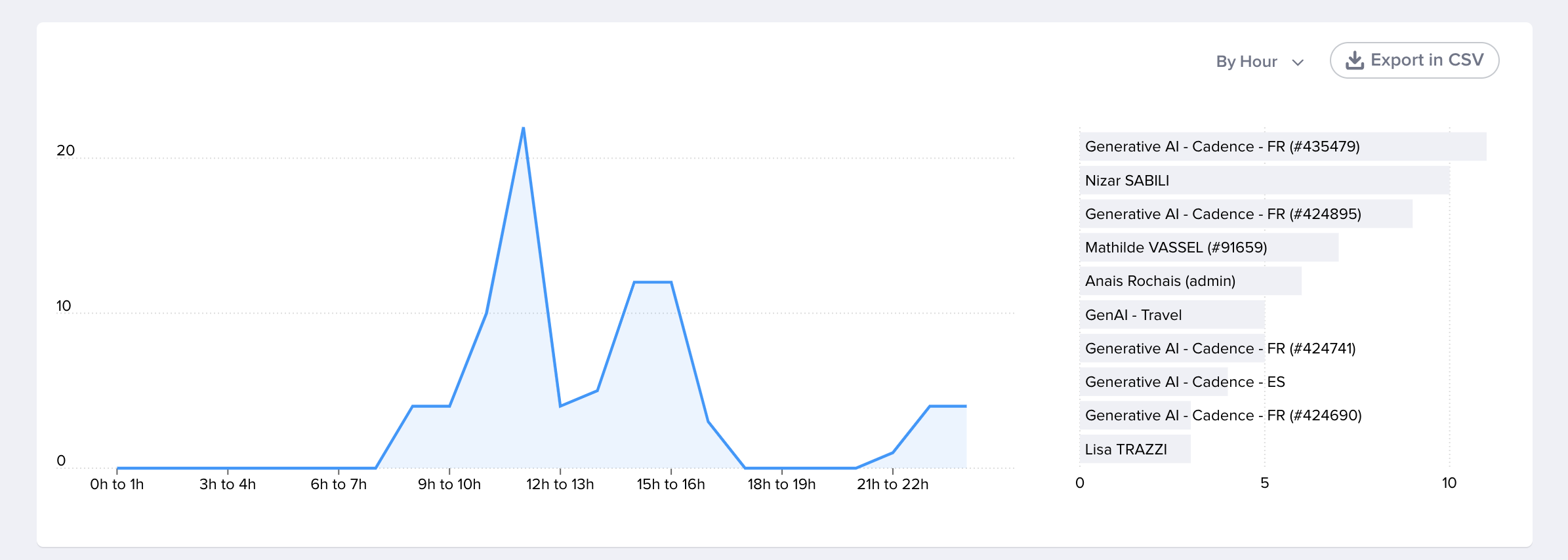
Task: Click the 15h to 16h axis label
Action: click(671, 484)
